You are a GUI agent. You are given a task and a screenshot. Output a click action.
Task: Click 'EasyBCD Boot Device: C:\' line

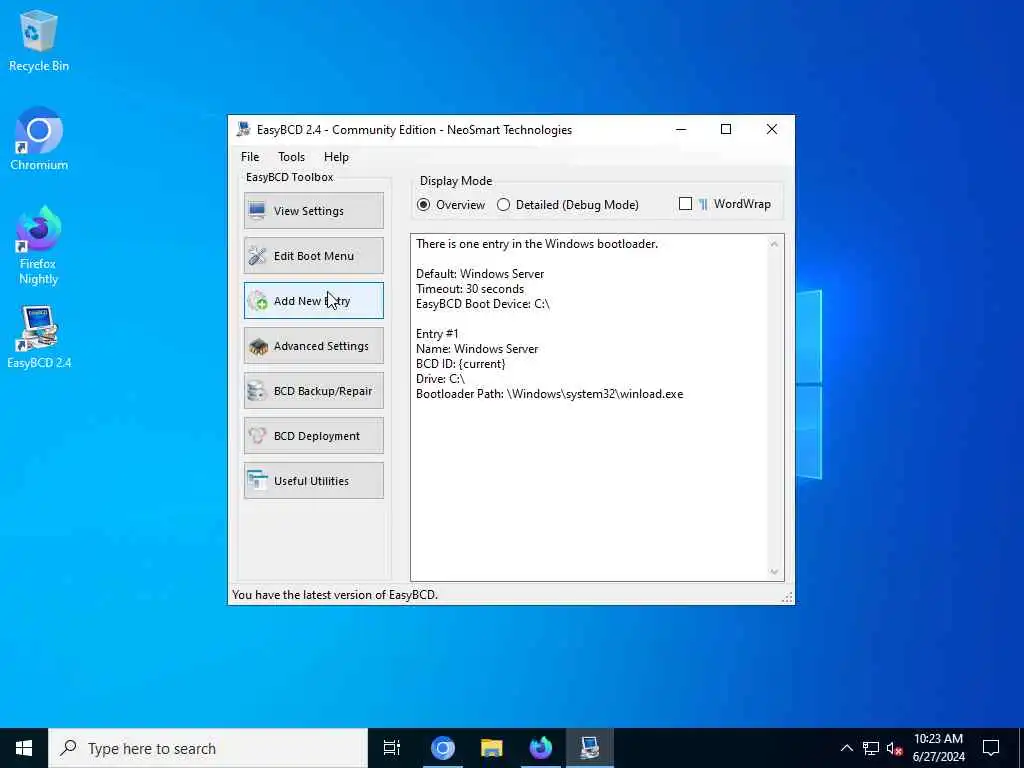pos(483,304)
